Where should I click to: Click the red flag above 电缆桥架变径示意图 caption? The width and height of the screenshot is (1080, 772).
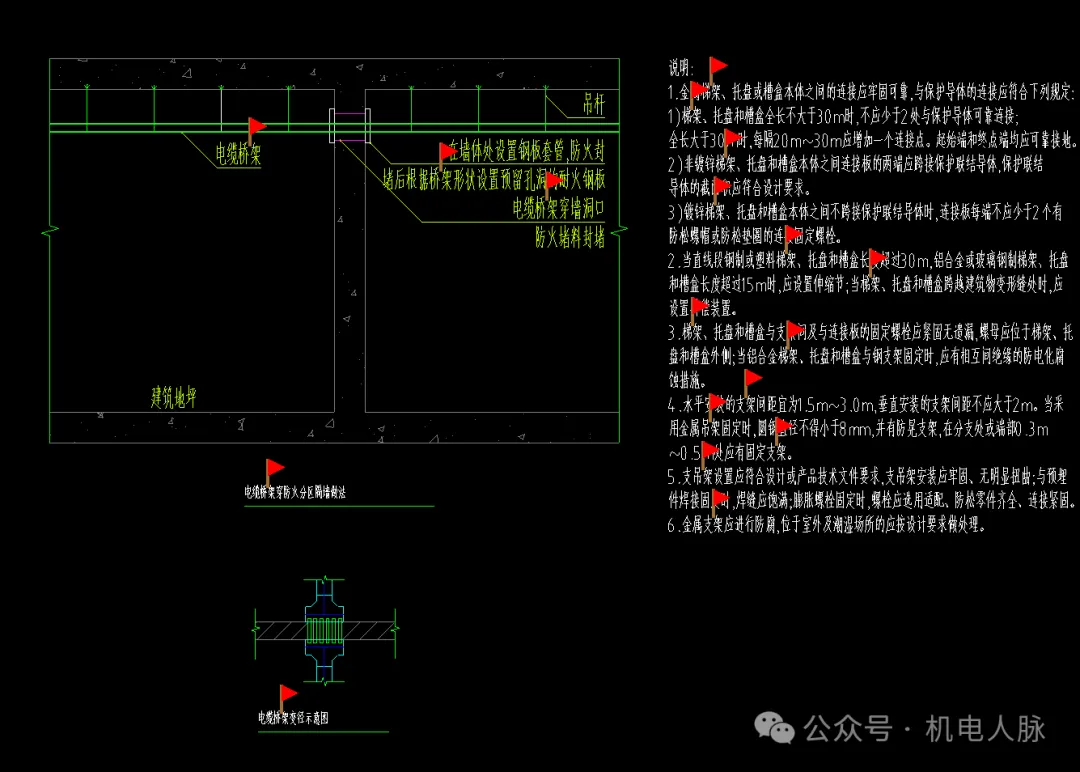tap(287, 693)
